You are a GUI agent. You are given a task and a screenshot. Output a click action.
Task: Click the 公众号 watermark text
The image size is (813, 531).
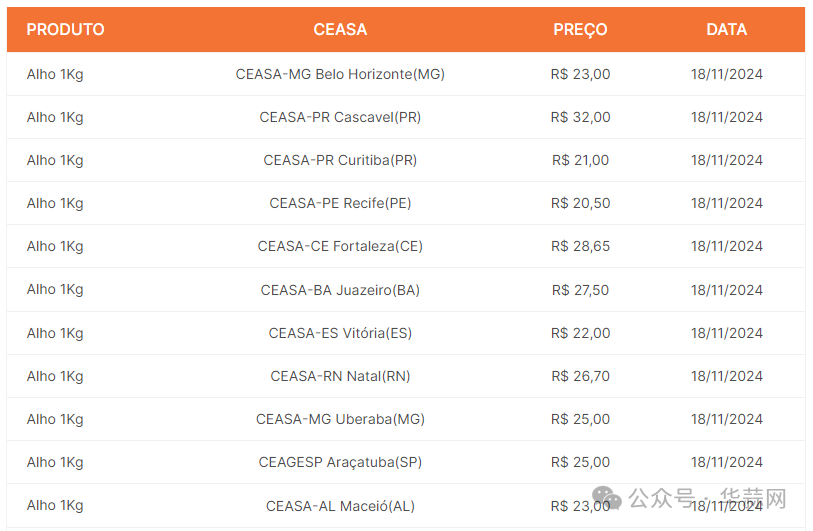[x=662, y=498]
